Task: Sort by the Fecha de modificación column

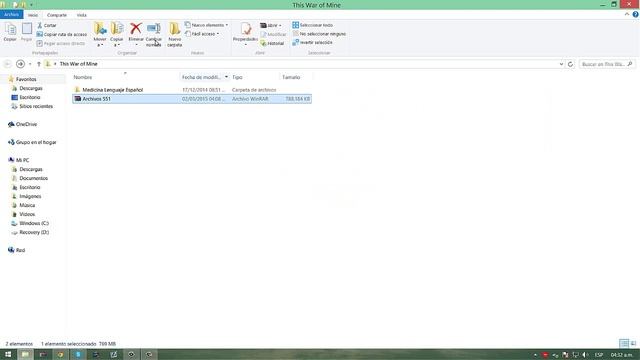Action: pos(201,77)
